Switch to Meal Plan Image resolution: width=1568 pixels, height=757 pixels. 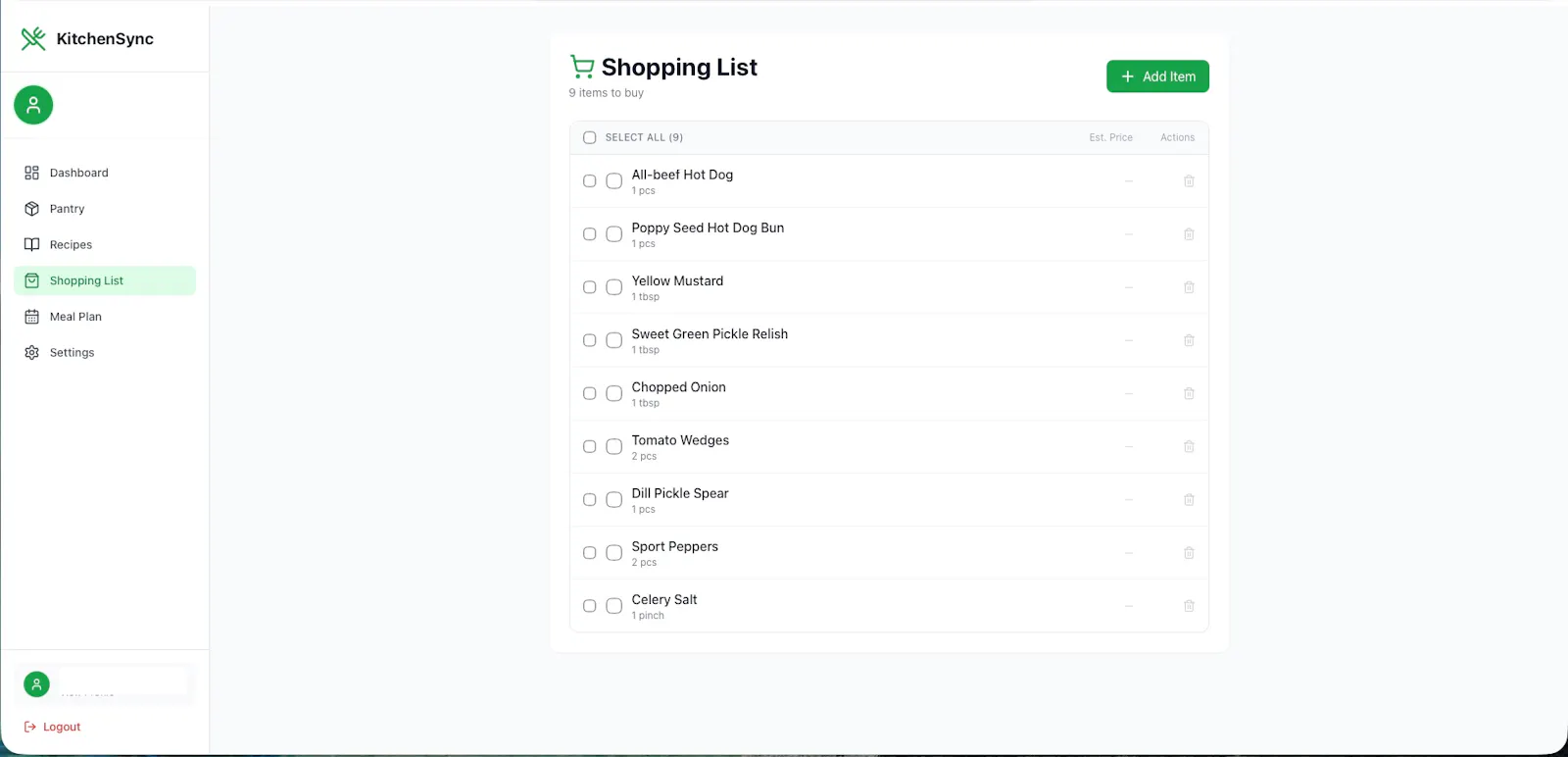(105, 317)
